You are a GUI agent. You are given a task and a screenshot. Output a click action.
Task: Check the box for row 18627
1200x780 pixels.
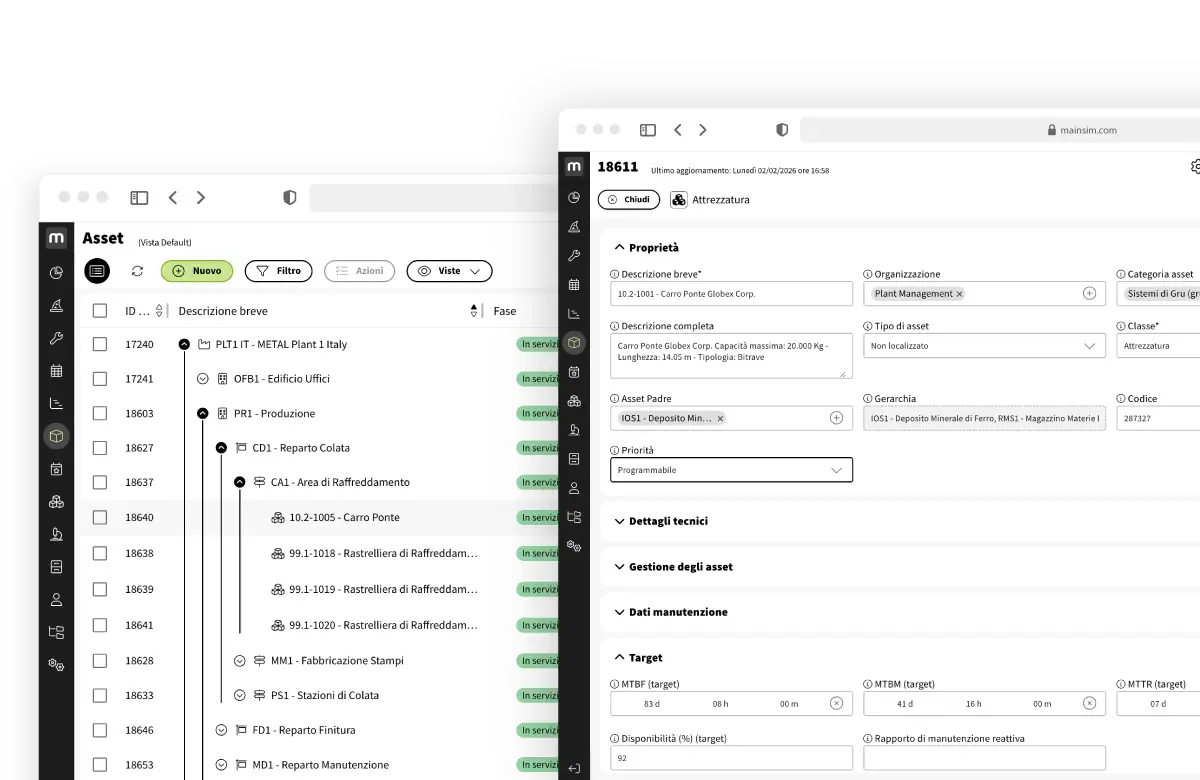100,448
